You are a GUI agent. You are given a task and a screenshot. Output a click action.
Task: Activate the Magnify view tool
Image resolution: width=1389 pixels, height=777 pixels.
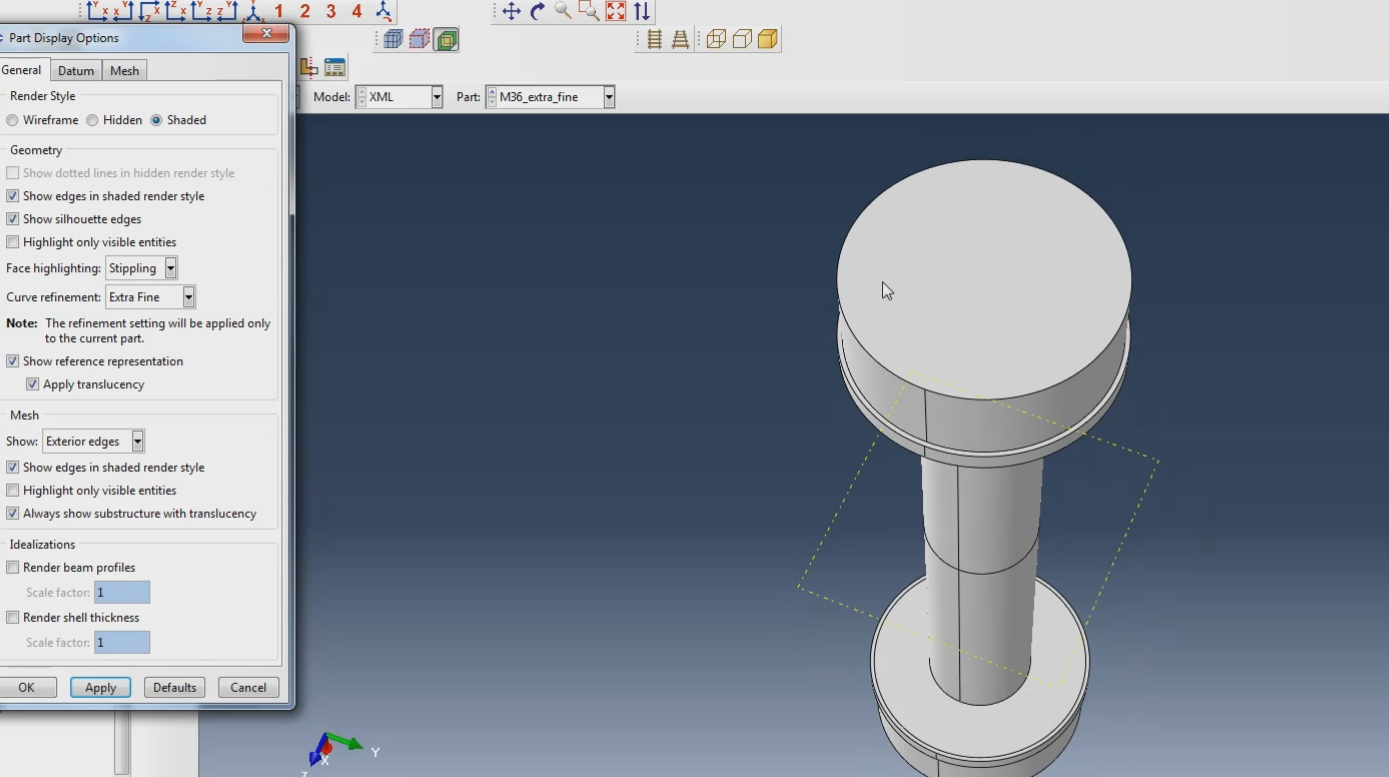(x=562, y=12)
